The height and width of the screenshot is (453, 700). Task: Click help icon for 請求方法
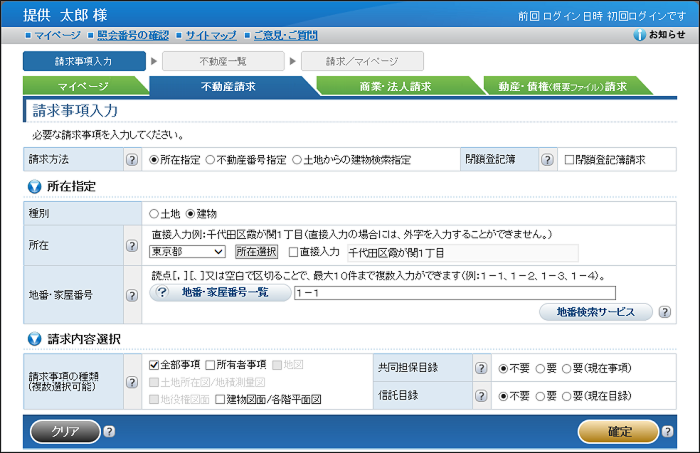pyautogui.click(x=132, y=160)
